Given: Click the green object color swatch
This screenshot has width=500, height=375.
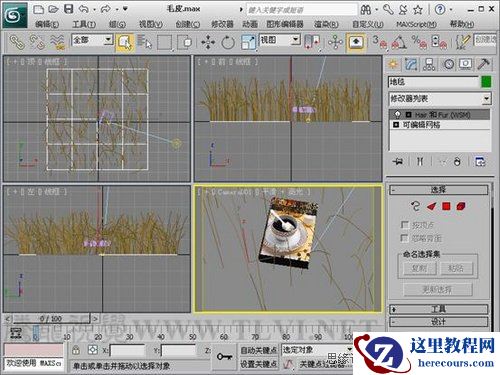Looking at the screenshot, I should point(486,82).
